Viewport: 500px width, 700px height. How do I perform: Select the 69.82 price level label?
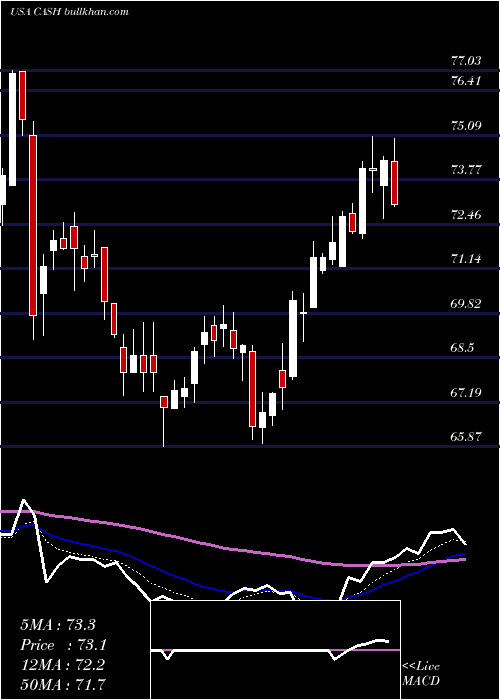[466, 304]
